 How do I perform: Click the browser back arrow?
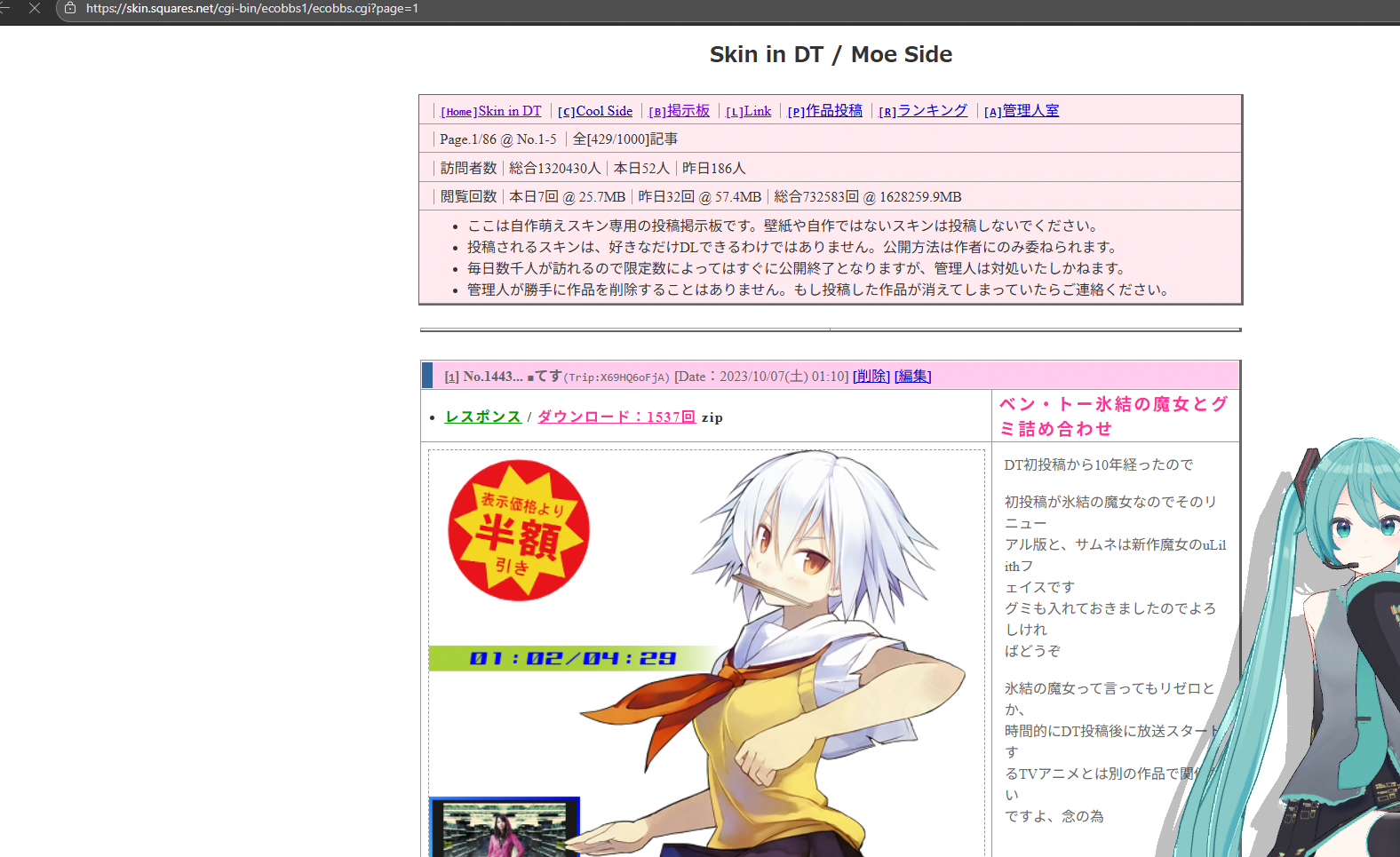click(4, 8)
